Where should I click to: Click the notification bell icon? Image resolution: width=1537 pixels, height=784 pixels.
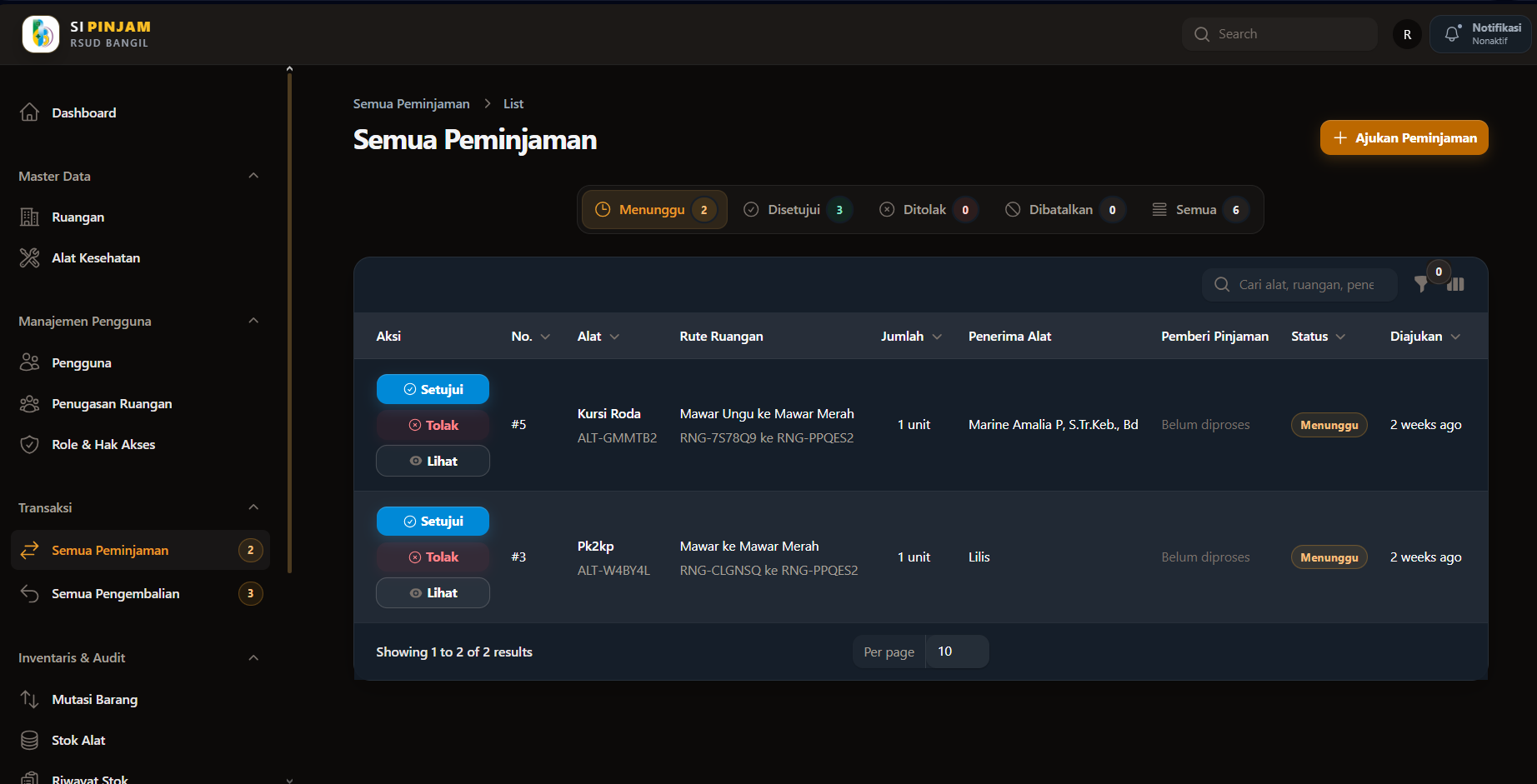[1452, 34]
